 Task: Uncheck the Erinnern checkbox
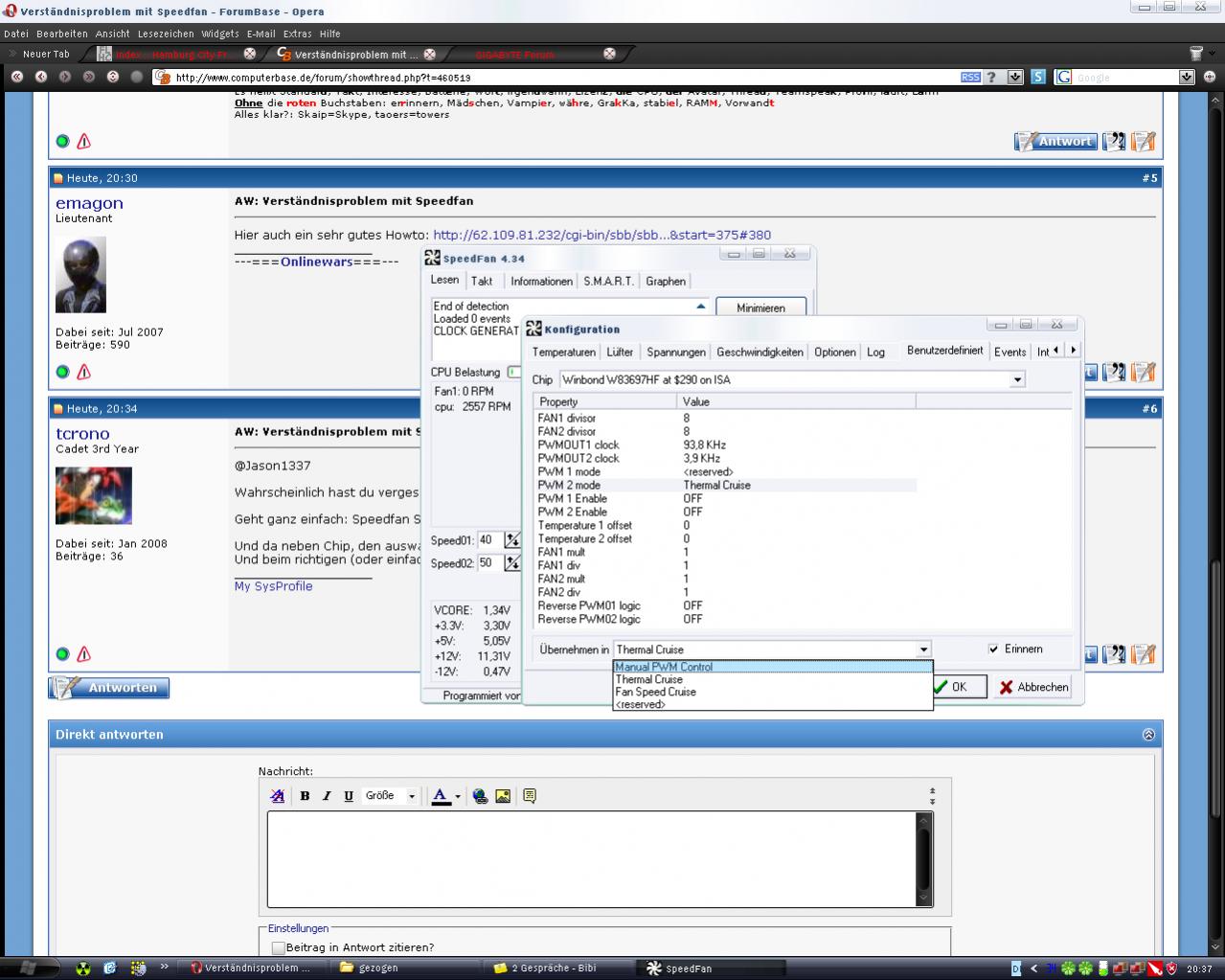(993, 650)
